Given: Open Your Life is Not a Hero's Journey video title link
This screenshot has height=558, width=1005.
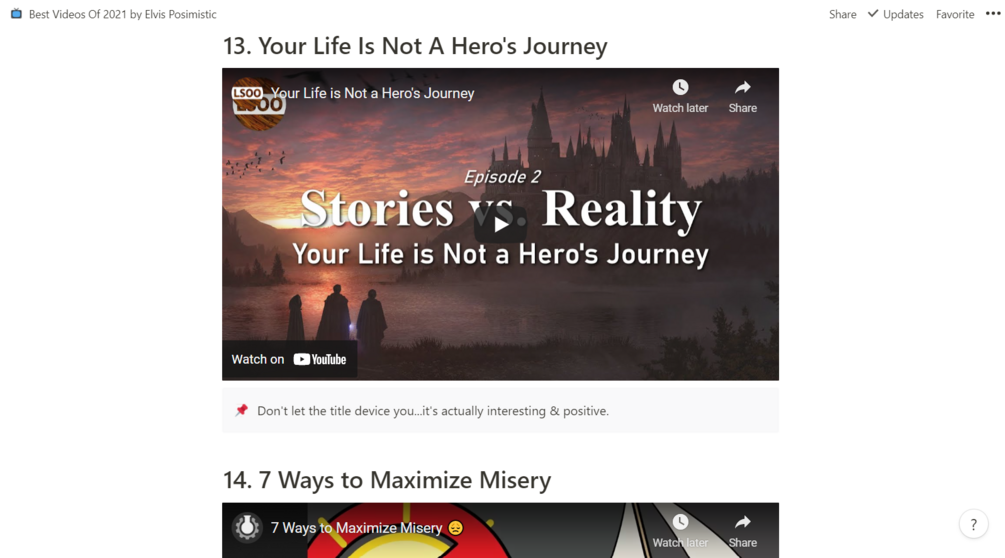Looking at the screenshot, I should tap(372, 93).
